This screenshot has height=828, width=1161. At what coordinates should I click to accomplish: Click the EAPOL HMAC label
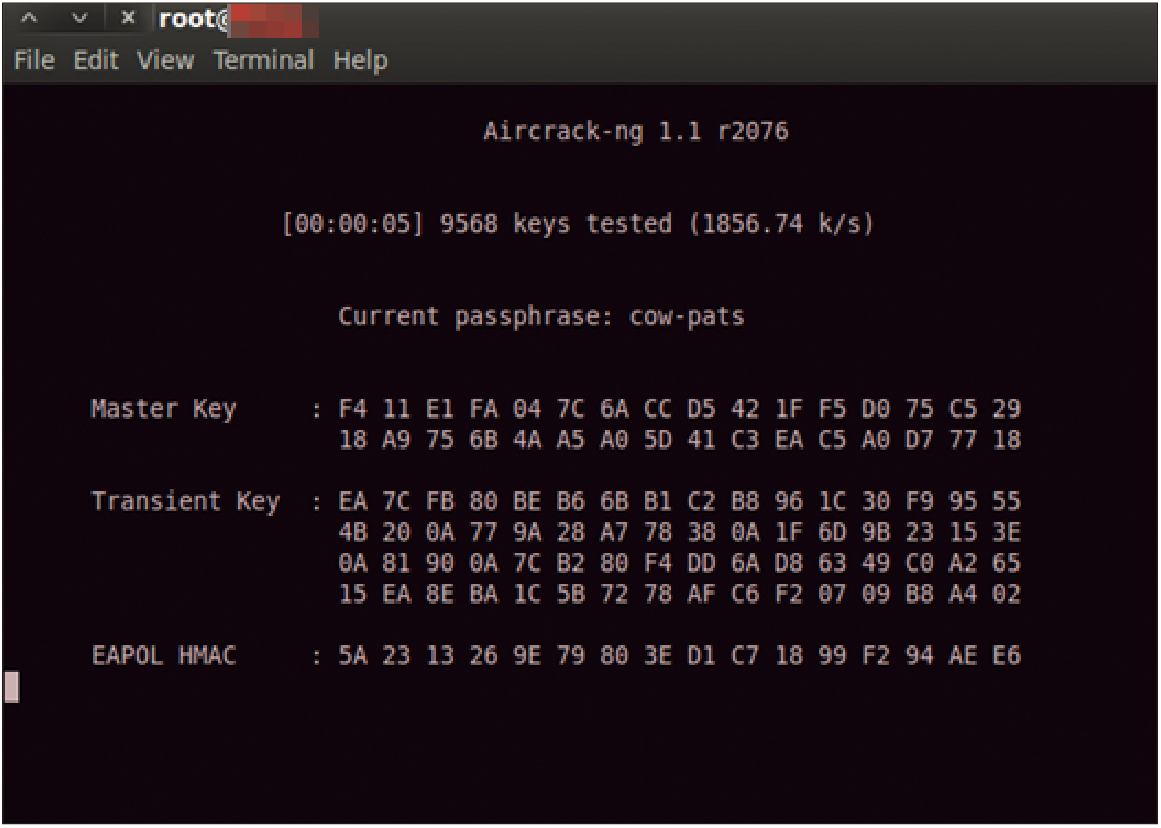coord(164,655)
